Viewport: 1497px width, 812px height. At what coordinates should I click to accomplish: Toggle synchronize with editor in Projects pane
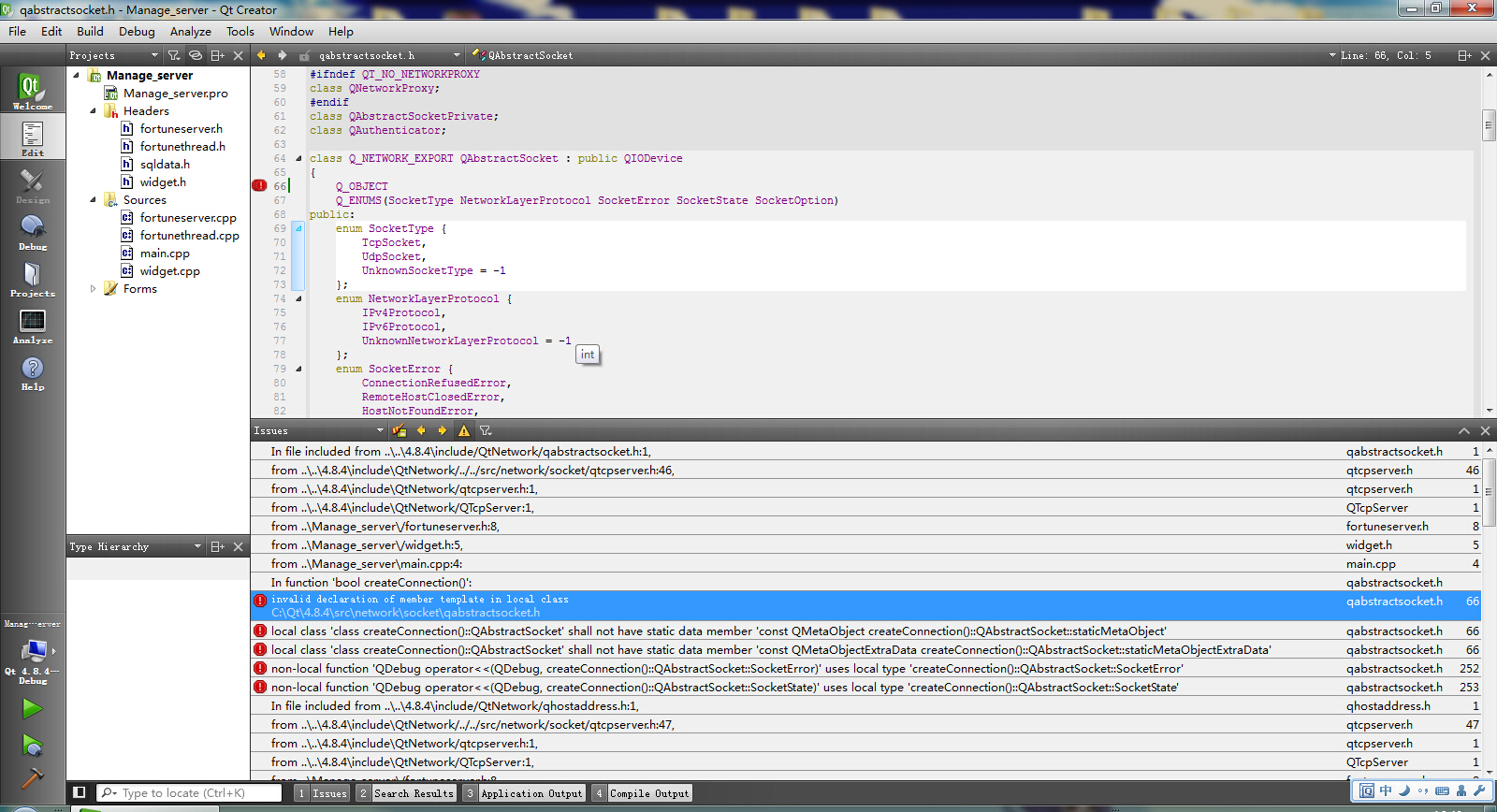tap(196, 55)
